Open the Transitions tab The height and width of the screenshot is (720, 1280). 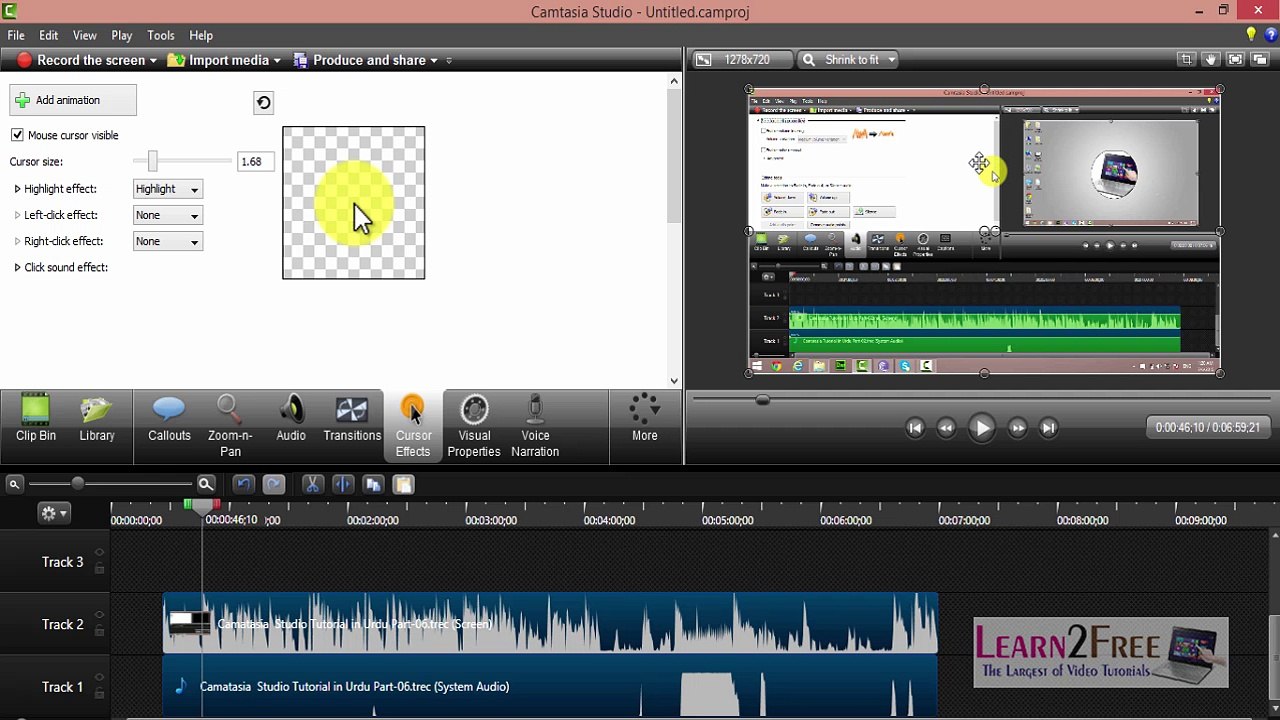tap(352, 420)
